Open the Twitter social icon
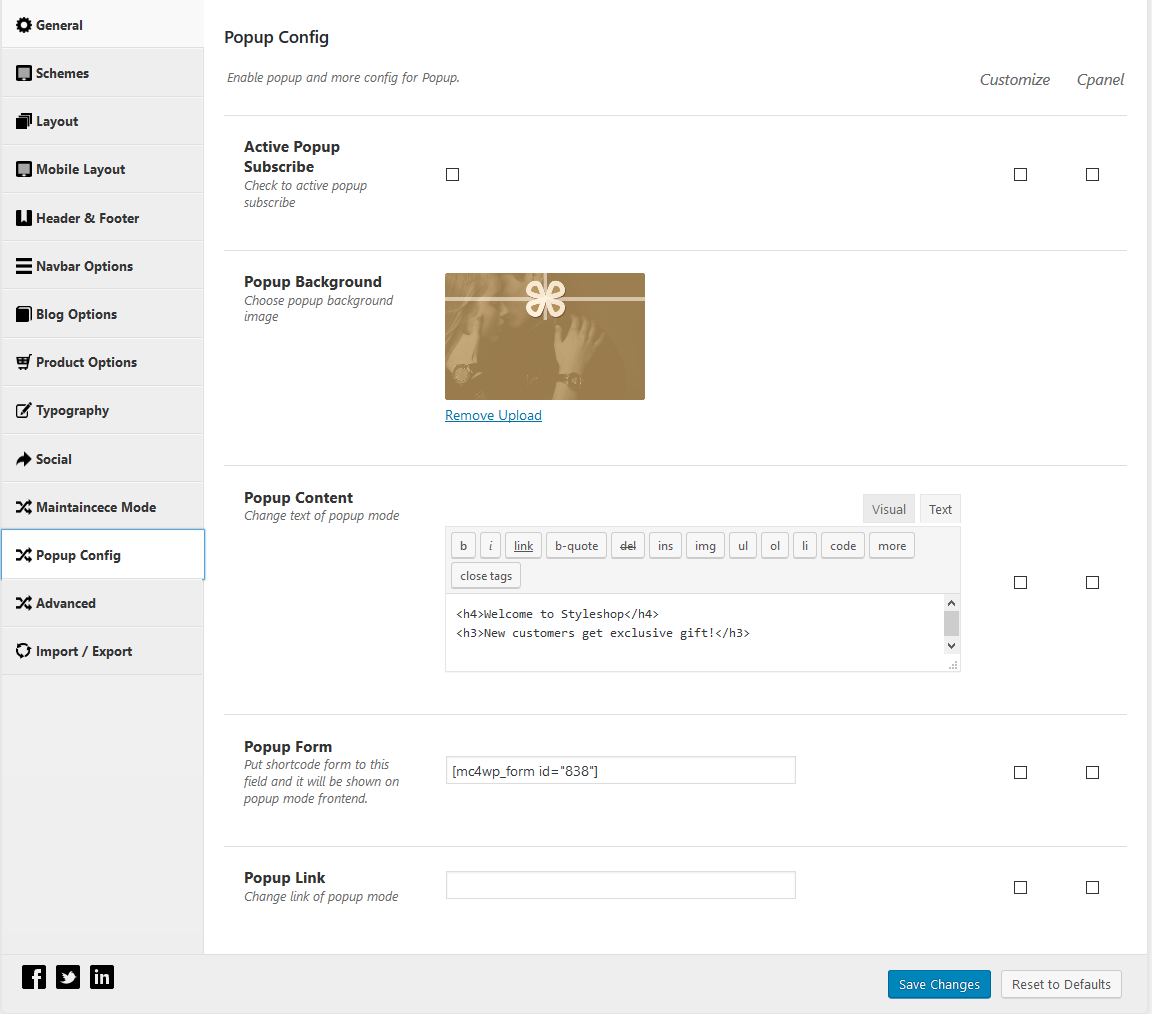The height and width of the screenshot is (1014, 1152). [68, 977]
